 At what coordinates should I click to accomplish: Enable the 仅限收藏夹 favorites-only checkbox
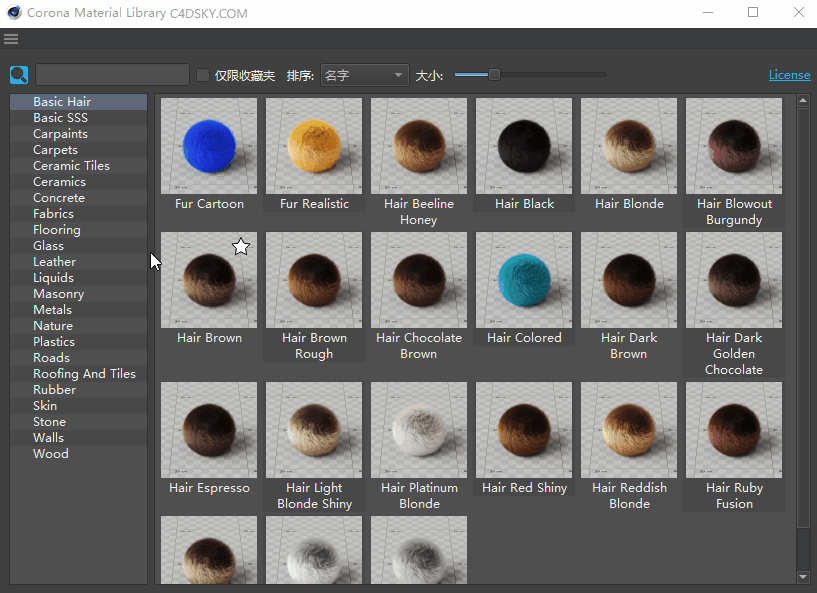click(x=203, y=75)
